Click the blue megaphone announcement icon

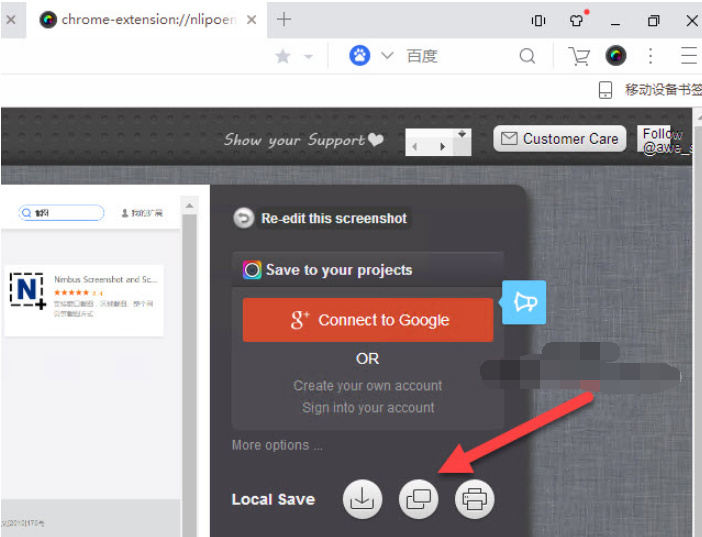pos(524,302)
